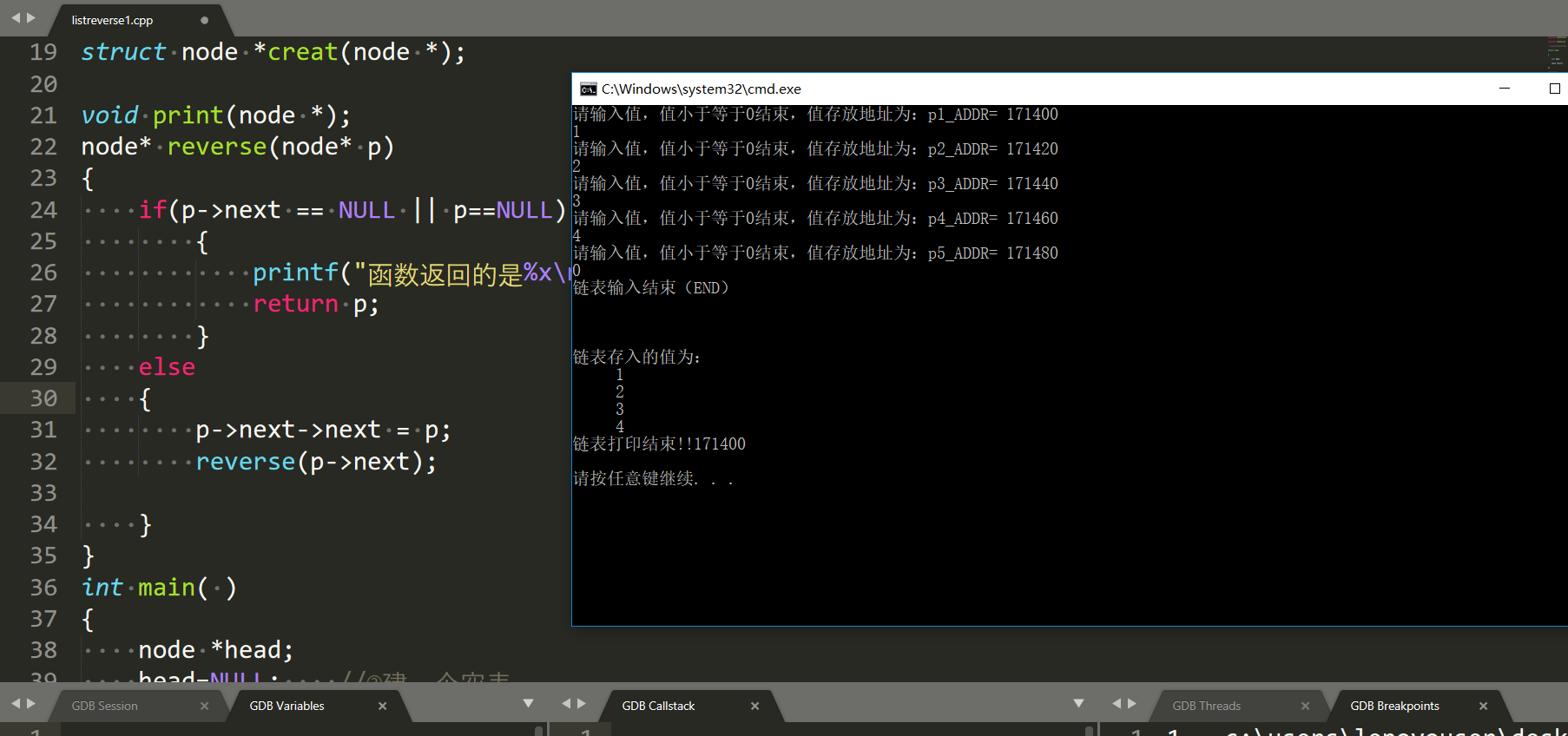
Task: Close the GDB Breakpoints tab
Action: (x=1483, y=706)
